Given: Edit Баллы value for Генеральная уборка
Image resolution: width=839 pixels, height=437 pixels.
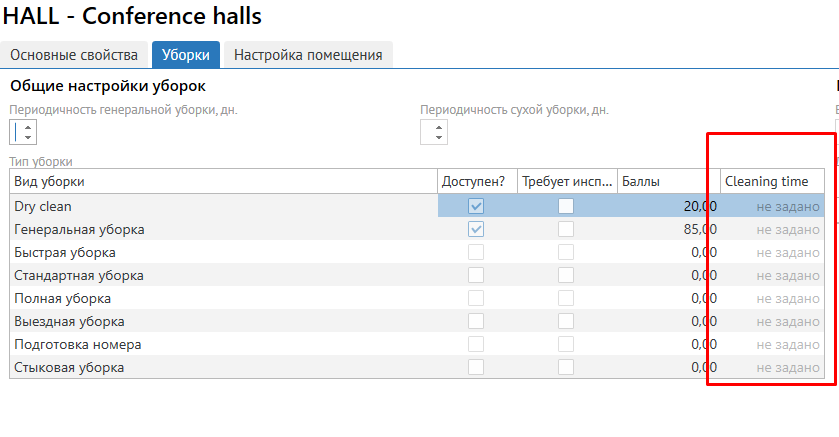Looking at the screenshot, I should 668,229.
